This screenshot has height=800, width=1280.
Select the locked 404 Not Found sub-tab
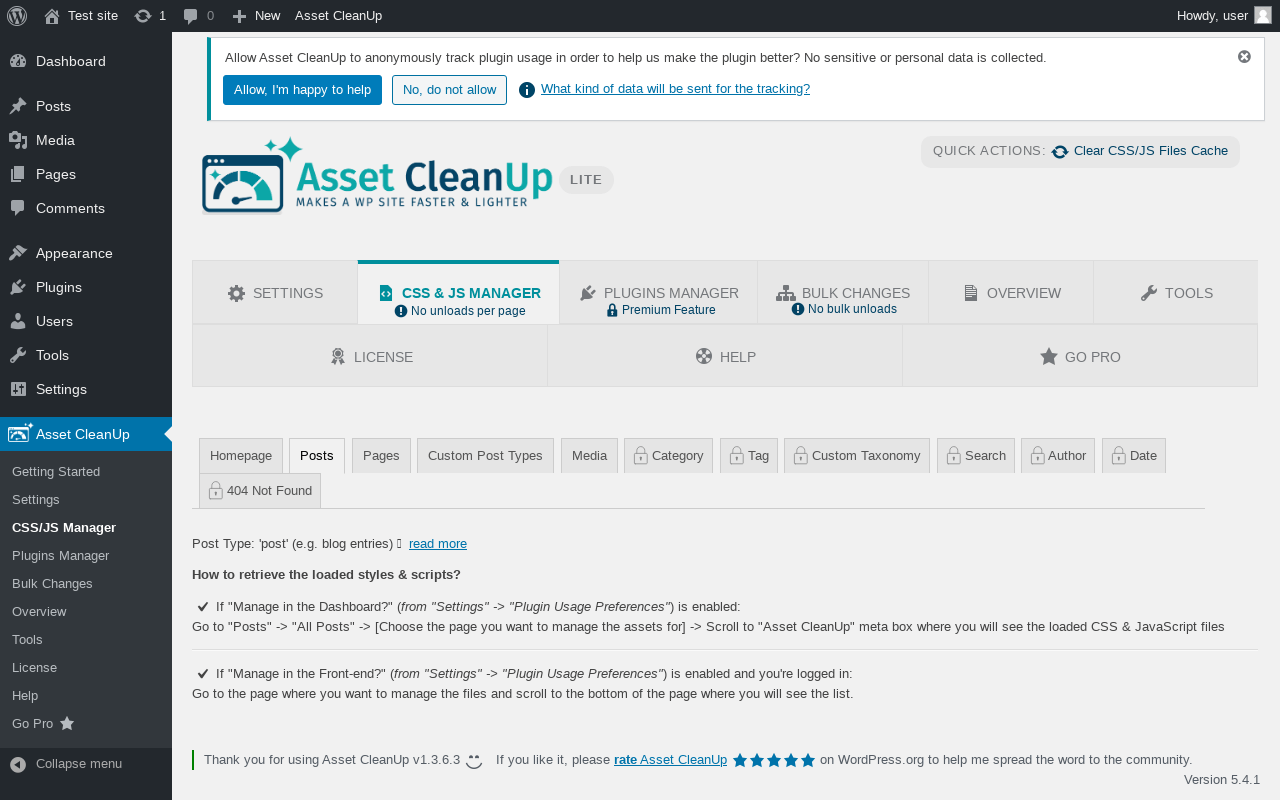260,491
